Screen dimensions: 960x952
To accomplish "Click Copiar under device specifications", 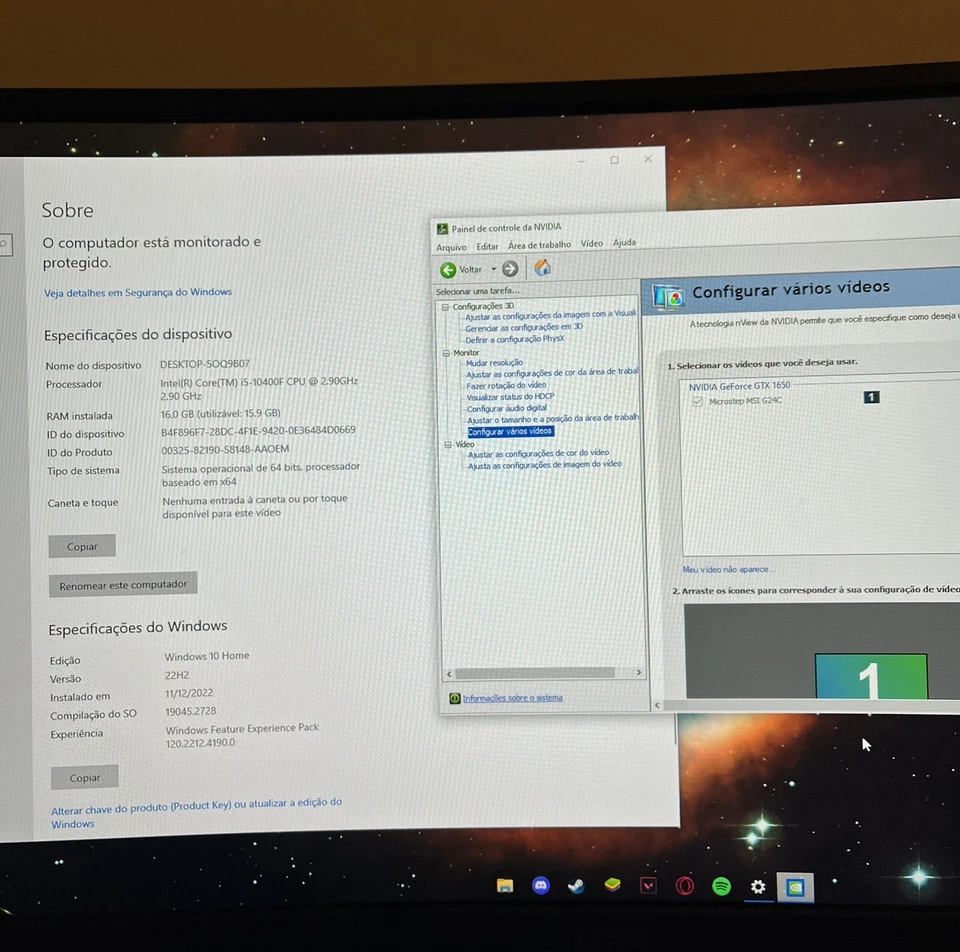I will [x=82, y=546].
